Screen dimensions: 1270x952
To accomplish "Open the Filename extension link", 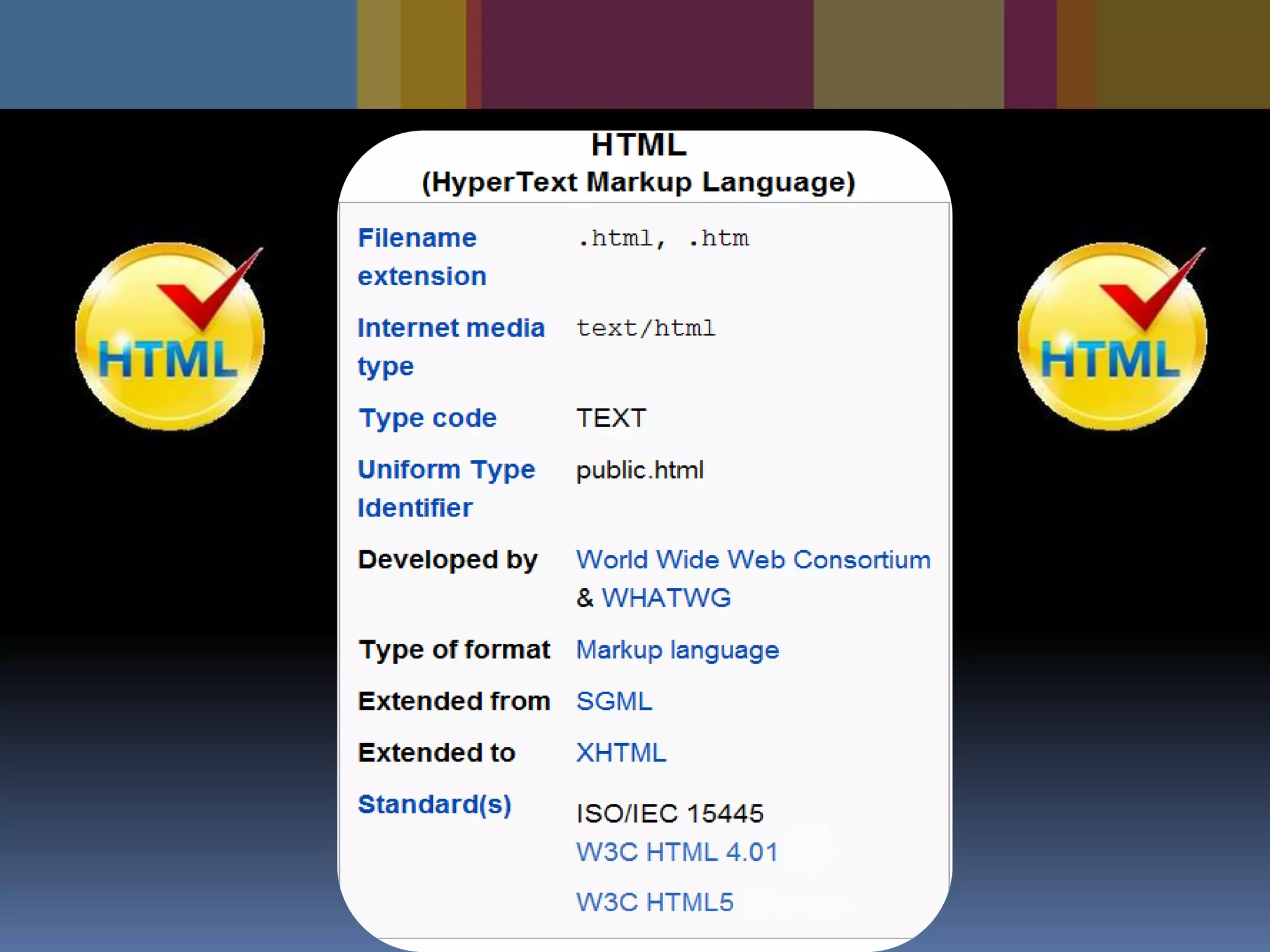I will (x=422, y=257).
